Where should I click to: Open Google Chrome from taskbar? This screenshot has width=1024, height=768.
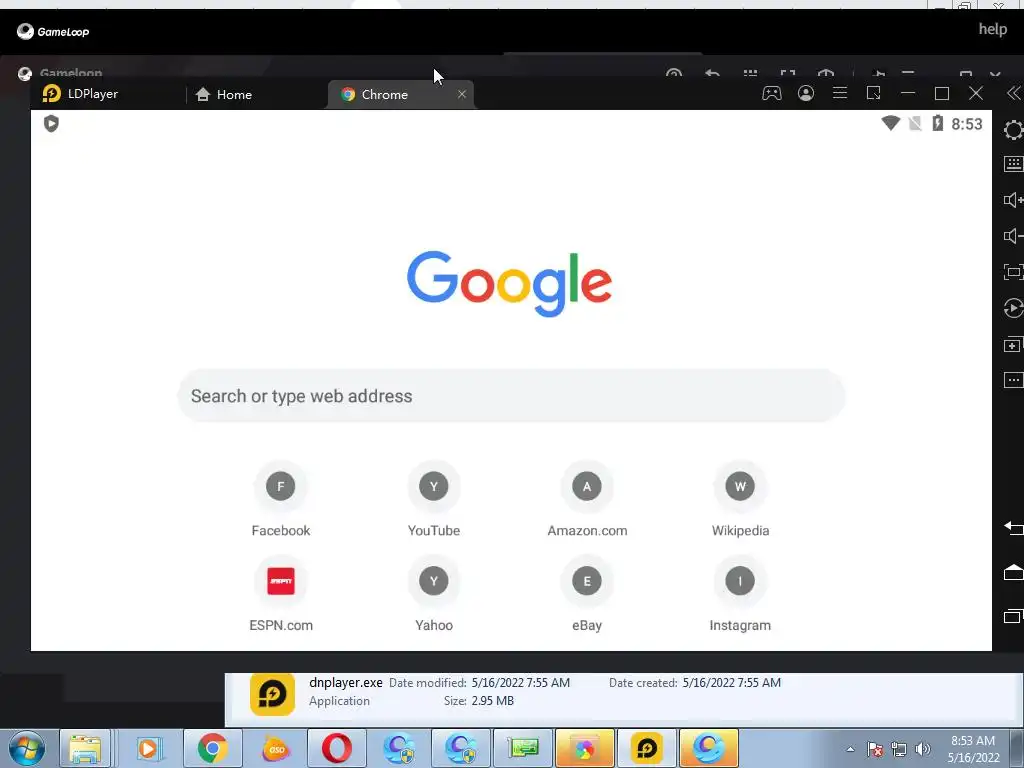tap(212, 748)
